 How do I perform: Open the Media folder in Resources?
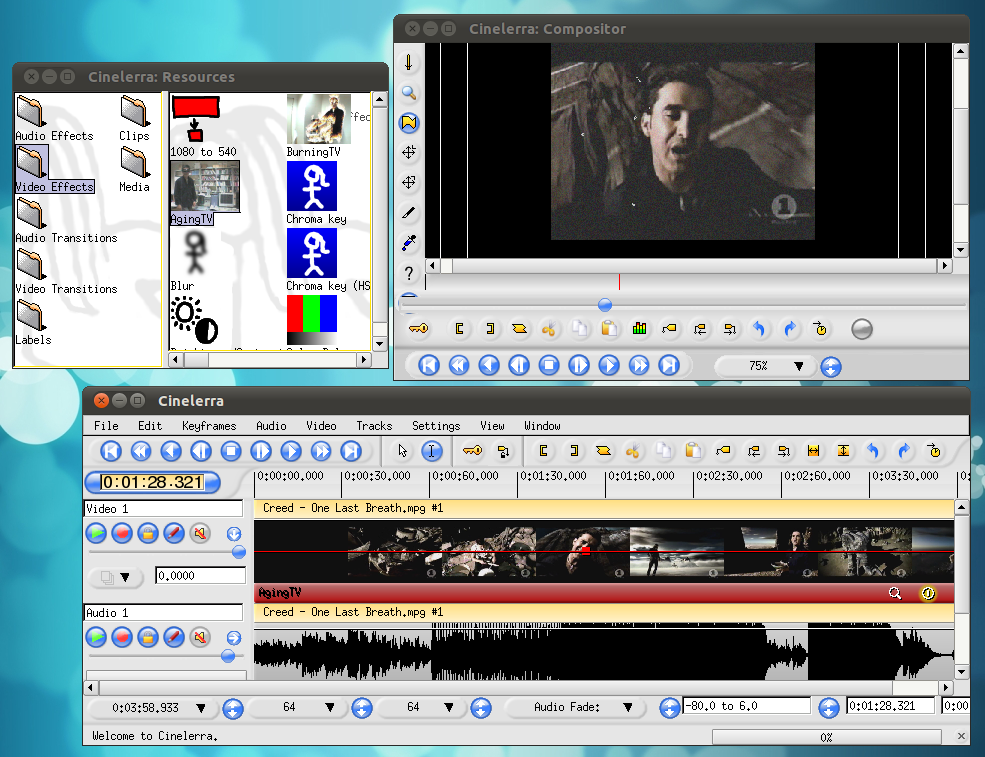tap(134, 170)
